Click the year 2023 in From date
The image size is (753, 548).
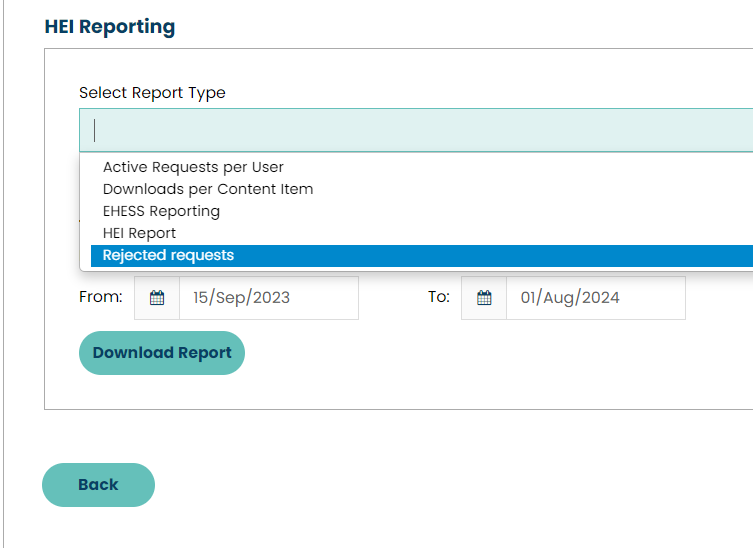272,298
